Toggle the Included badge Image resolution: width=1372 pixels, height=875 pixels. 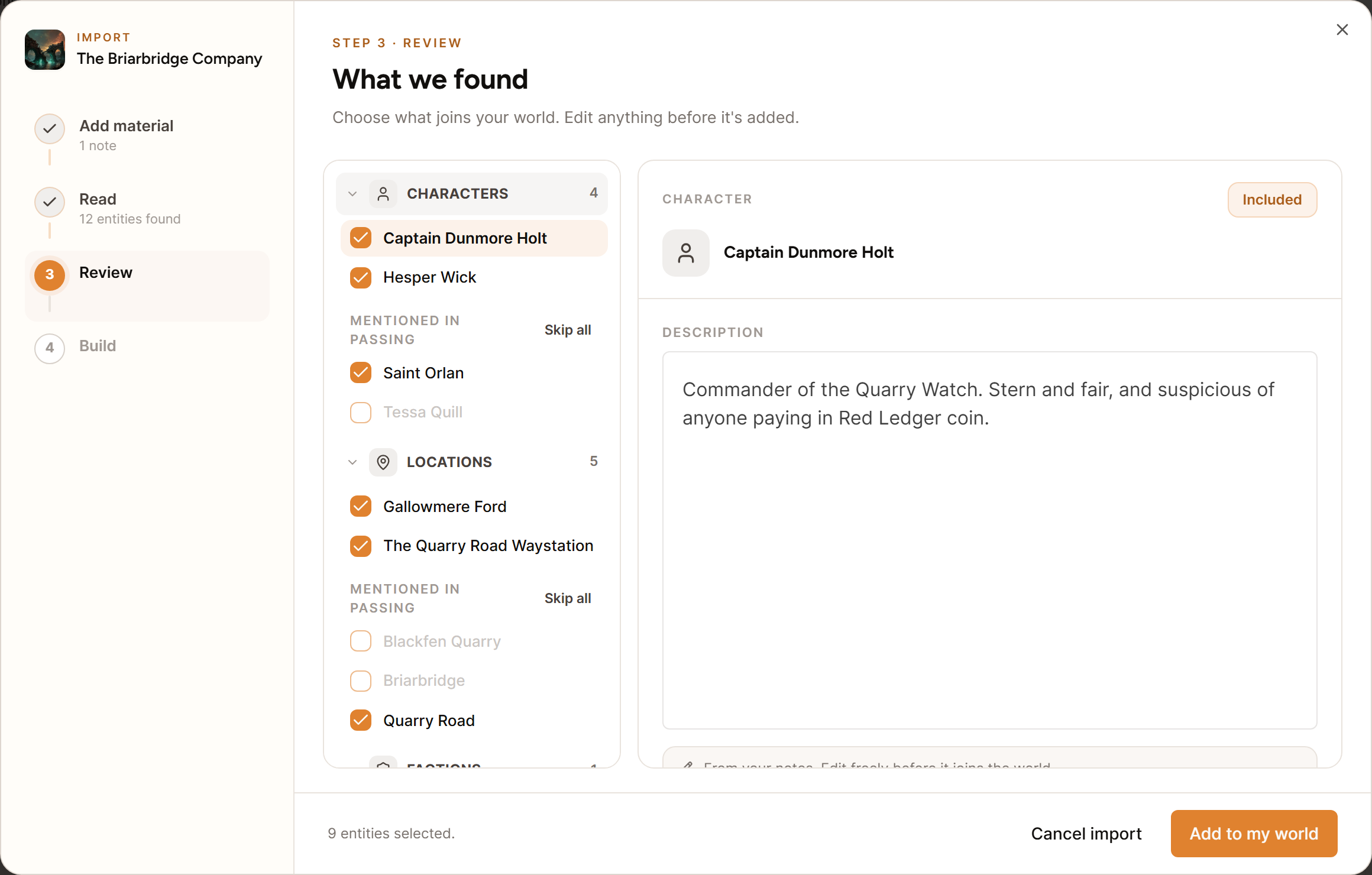[1272, 200]
